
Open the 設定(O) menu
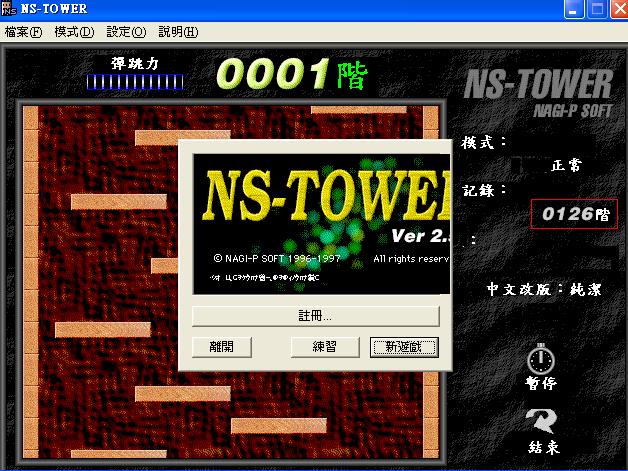point(126,32)
